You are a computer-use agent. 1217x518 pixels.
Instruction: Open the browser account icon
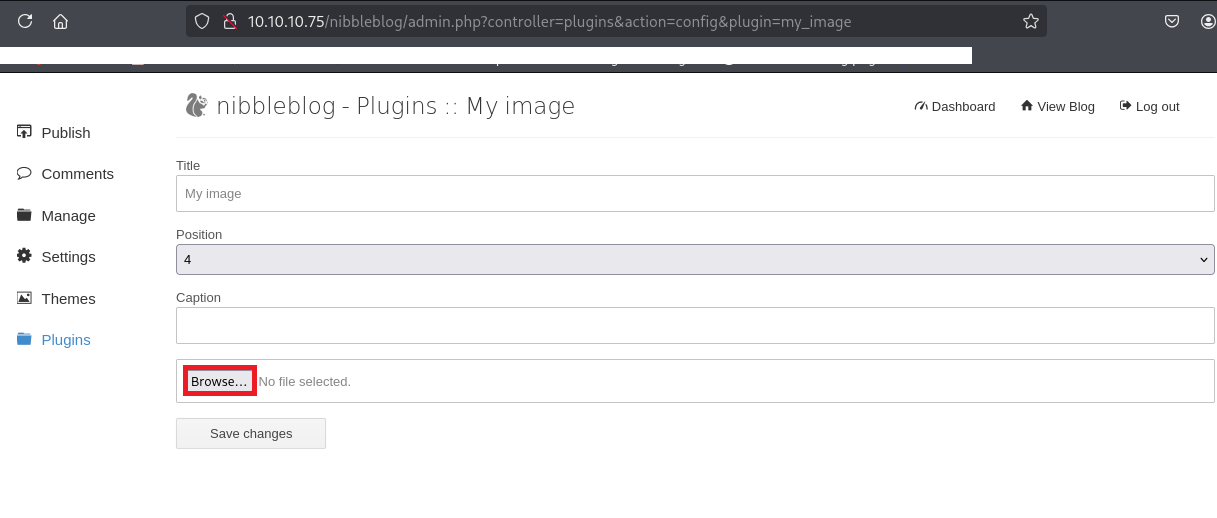(1207, 21)
